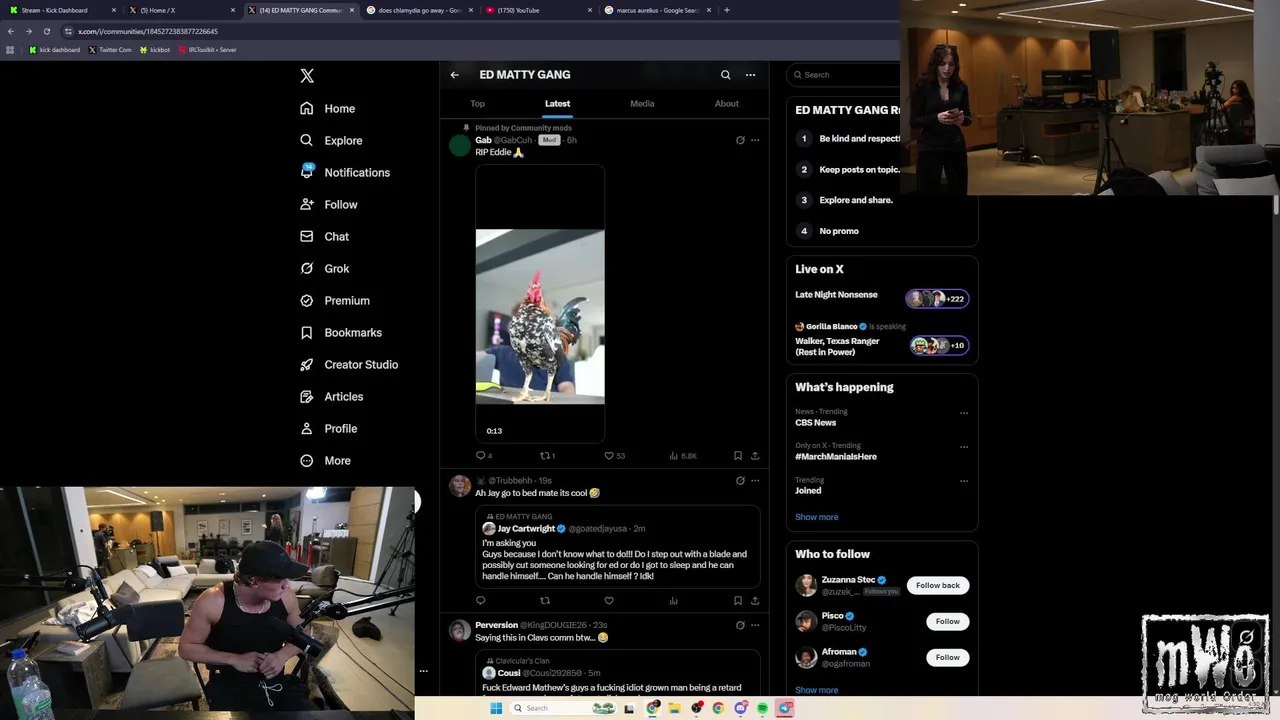
Task: Click the X search input field
Action: click(845, 75)
